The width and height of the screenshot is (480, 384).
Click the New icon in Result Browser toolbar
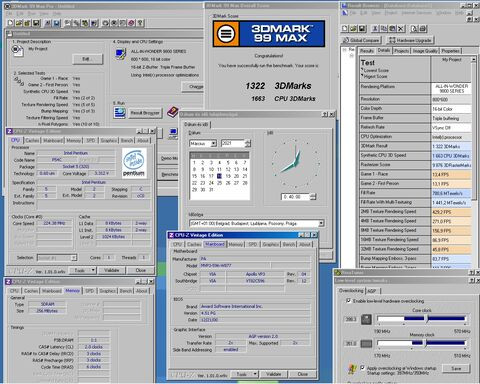(x=345, y=29)
